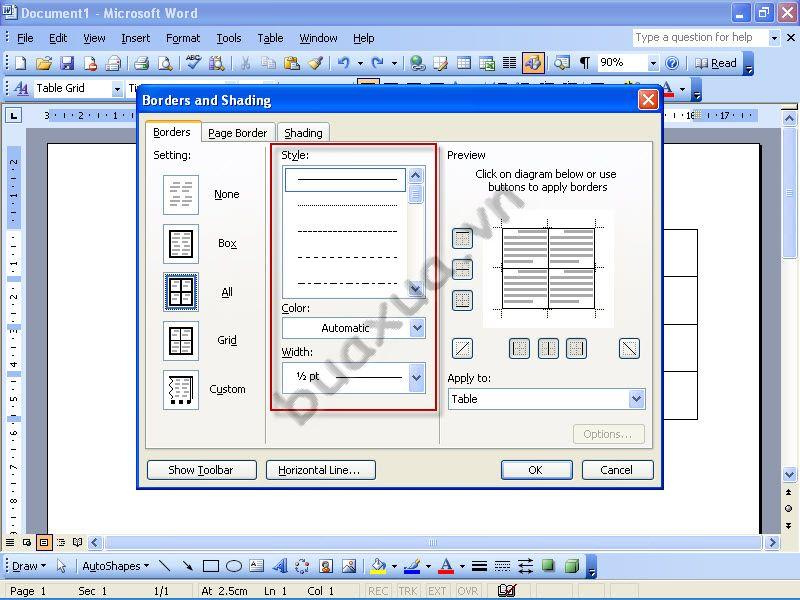Click the Save diskette icon

(x=67, y=63)
